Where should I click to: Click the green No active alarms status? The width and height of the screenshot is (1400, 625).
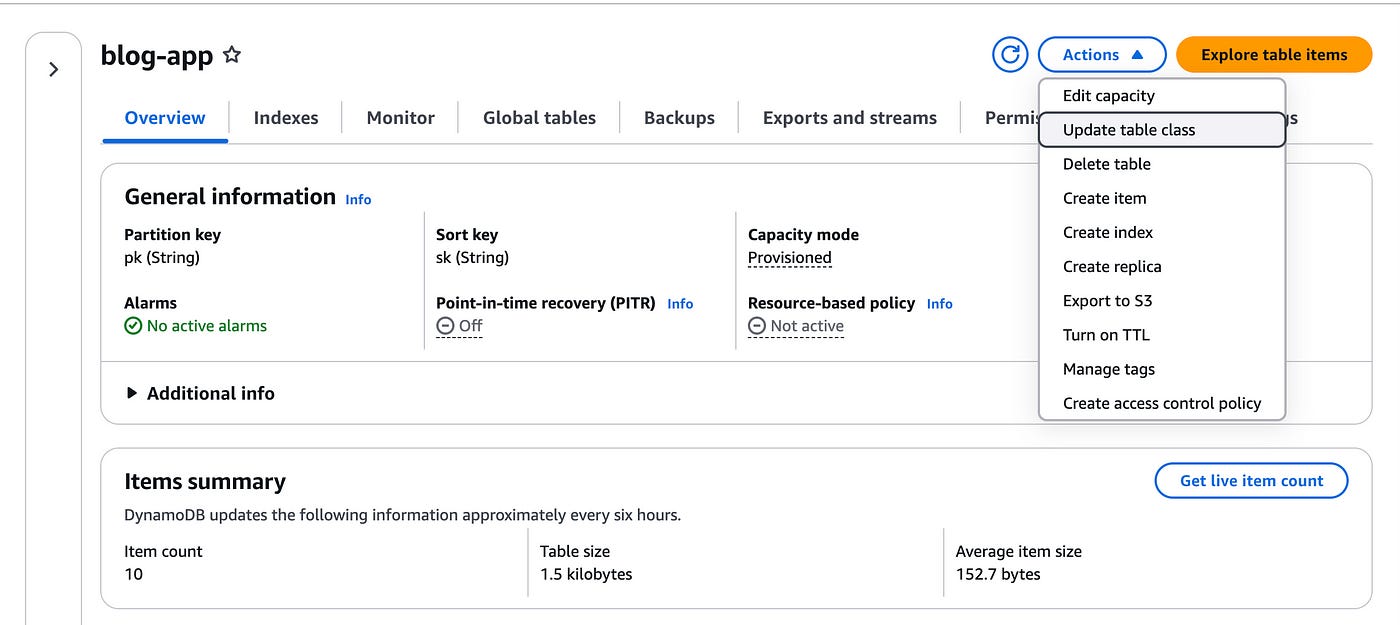196,326
